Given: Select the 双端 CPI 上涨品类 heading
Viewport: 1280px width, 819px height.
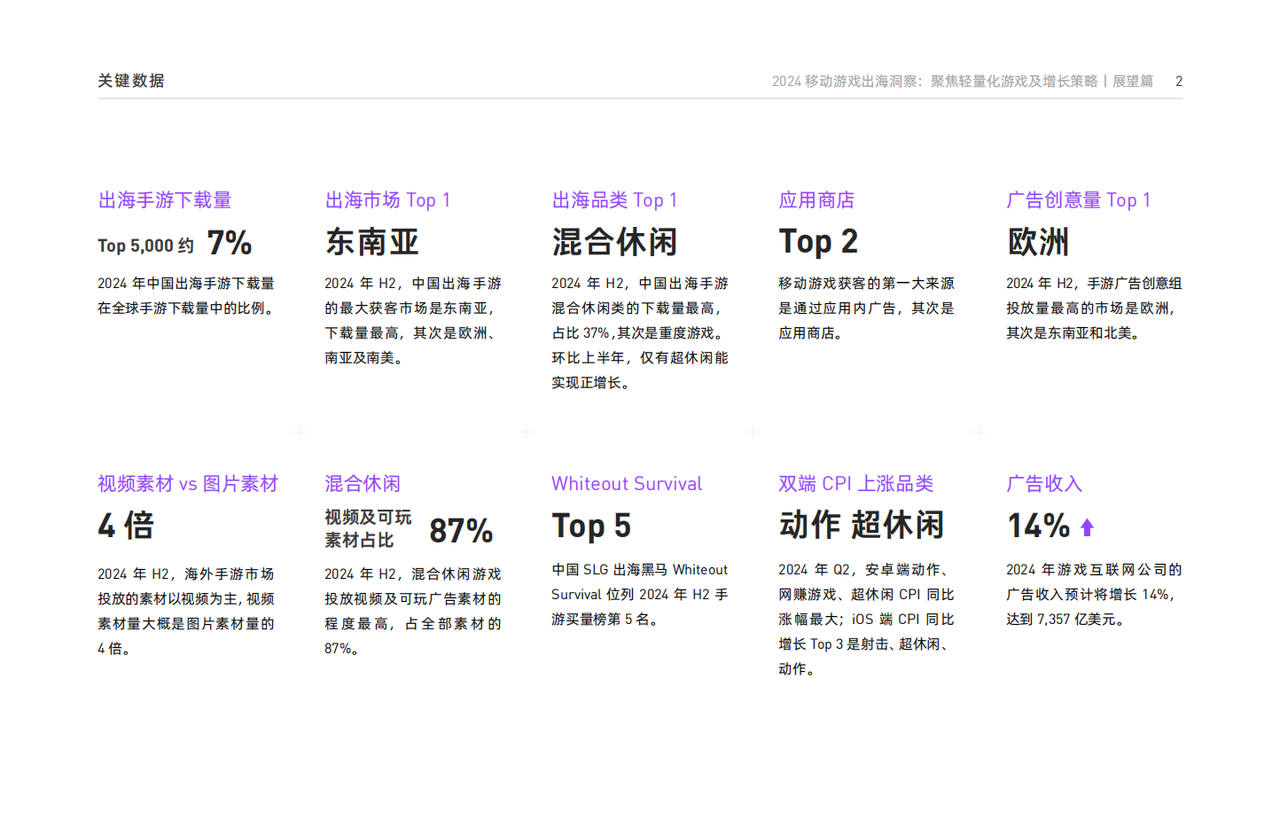Looking at the screenshot, I should pyautogui.click(x=855, y=484).
